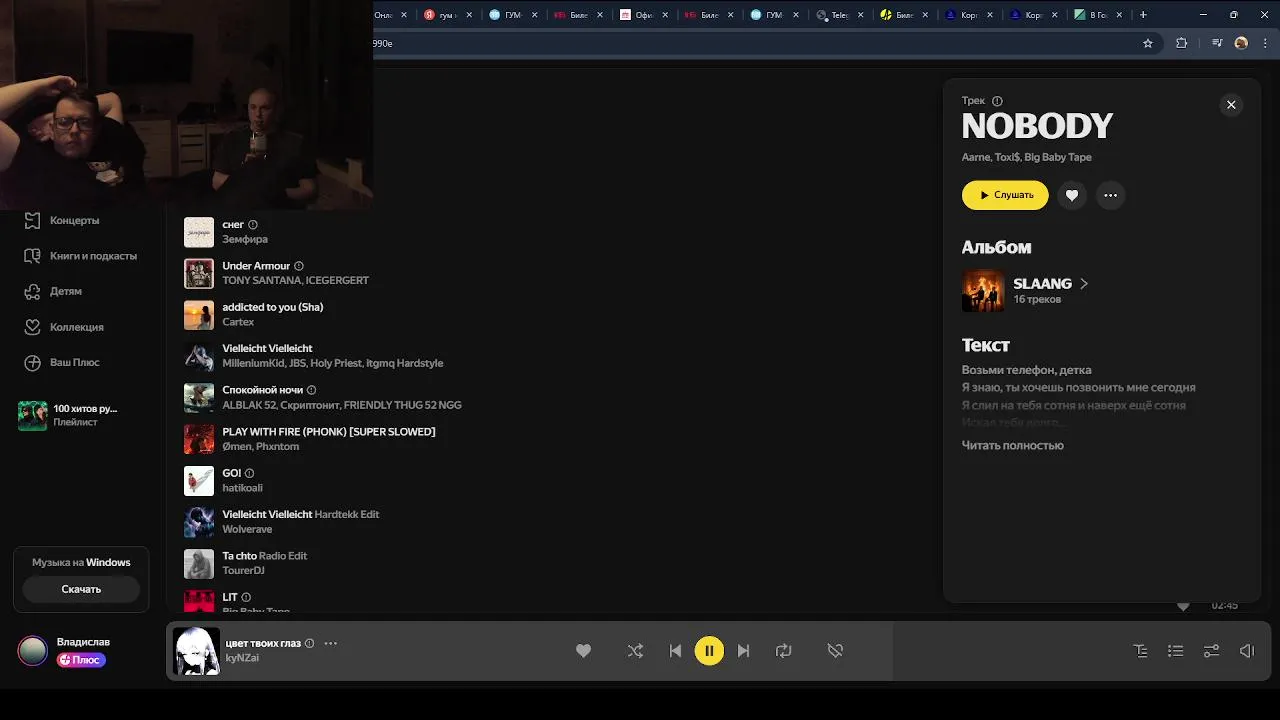Click the Ваш Плюс sidebar icon
This screenshot has height=720, width=1280.
(32, 362)
